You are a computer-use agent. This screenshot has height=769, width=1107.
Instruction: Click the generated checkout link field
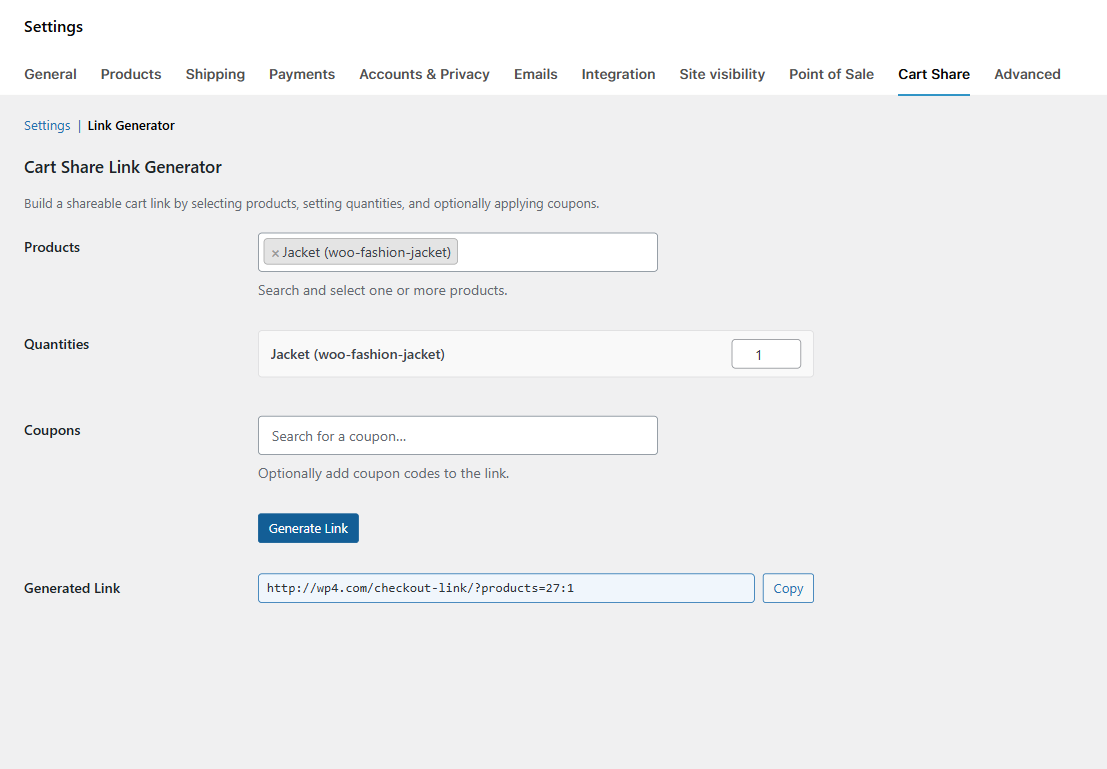(506, 588)
